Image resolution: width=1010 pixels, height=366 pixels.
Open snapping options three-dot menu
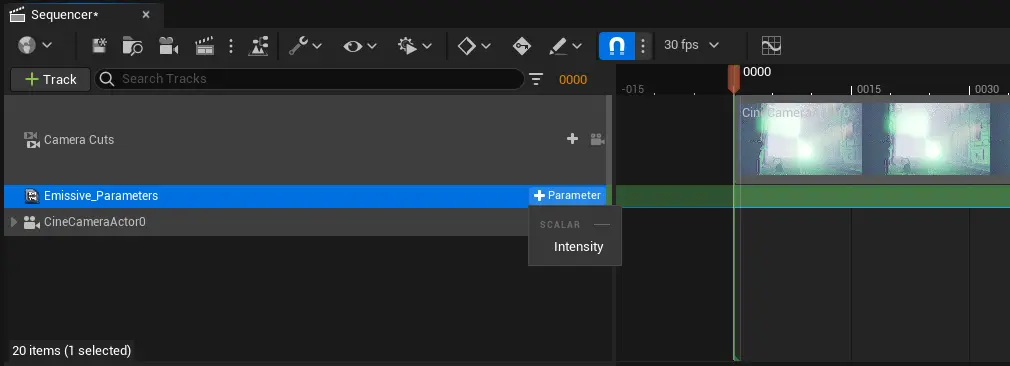[643, 46]
